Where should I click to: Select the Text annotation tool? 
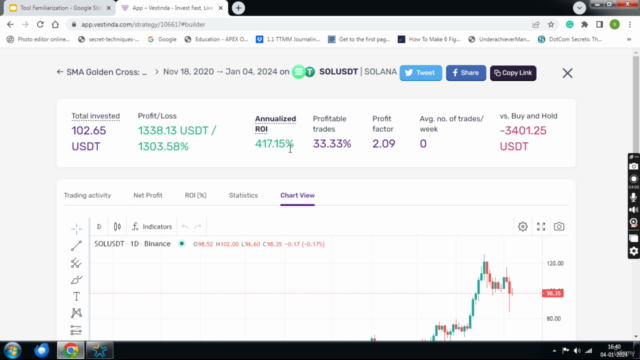point(76,296)
